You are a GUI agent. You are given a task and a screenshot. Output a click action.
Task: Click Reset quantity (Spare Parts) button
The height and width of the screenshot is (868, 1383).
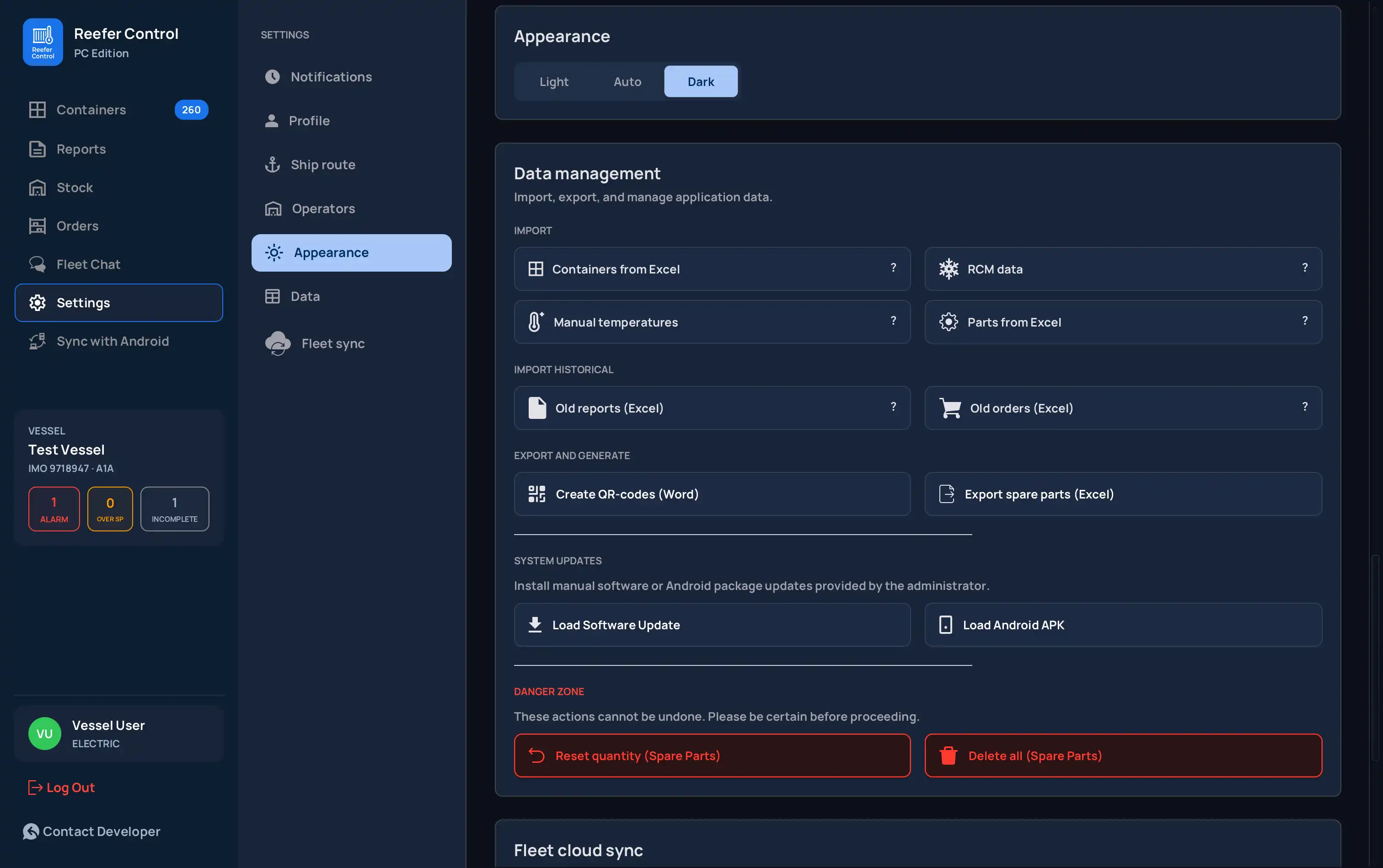(712, 755)
